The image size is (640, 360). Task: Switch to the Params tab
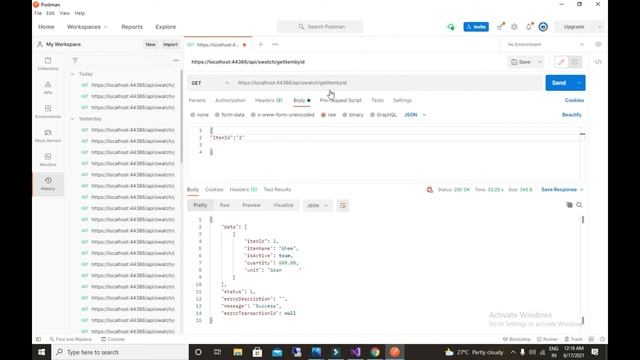pos(197,100)
